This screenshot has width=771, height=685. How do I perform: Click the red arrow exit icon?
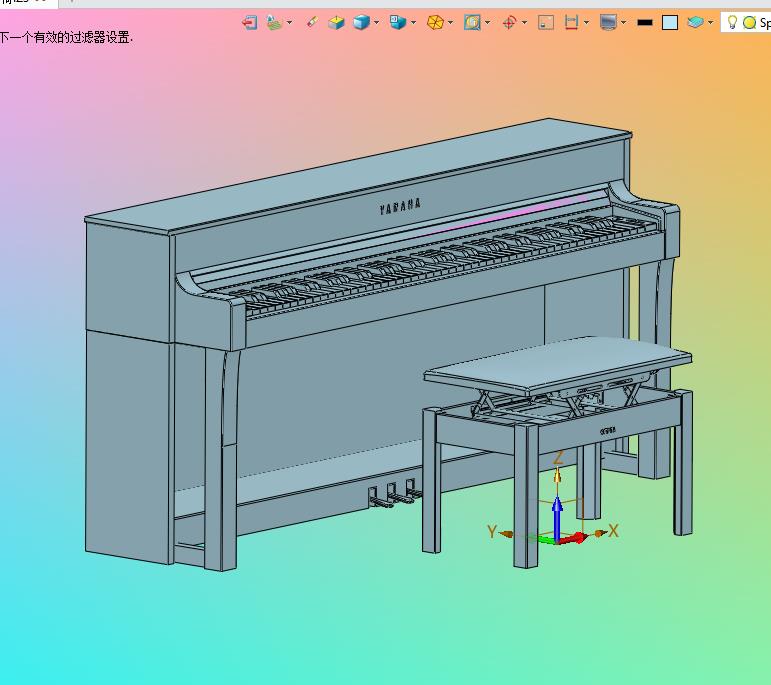(250, 23)
